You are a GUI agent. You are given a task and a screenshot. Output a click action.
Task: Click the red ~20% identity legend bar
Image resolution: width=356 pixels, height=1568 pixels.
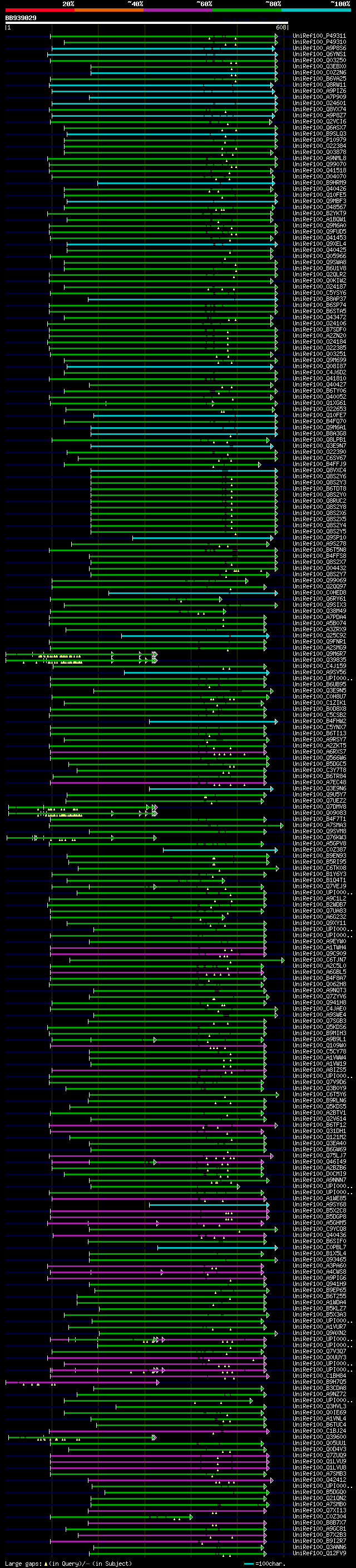[39, 10]
